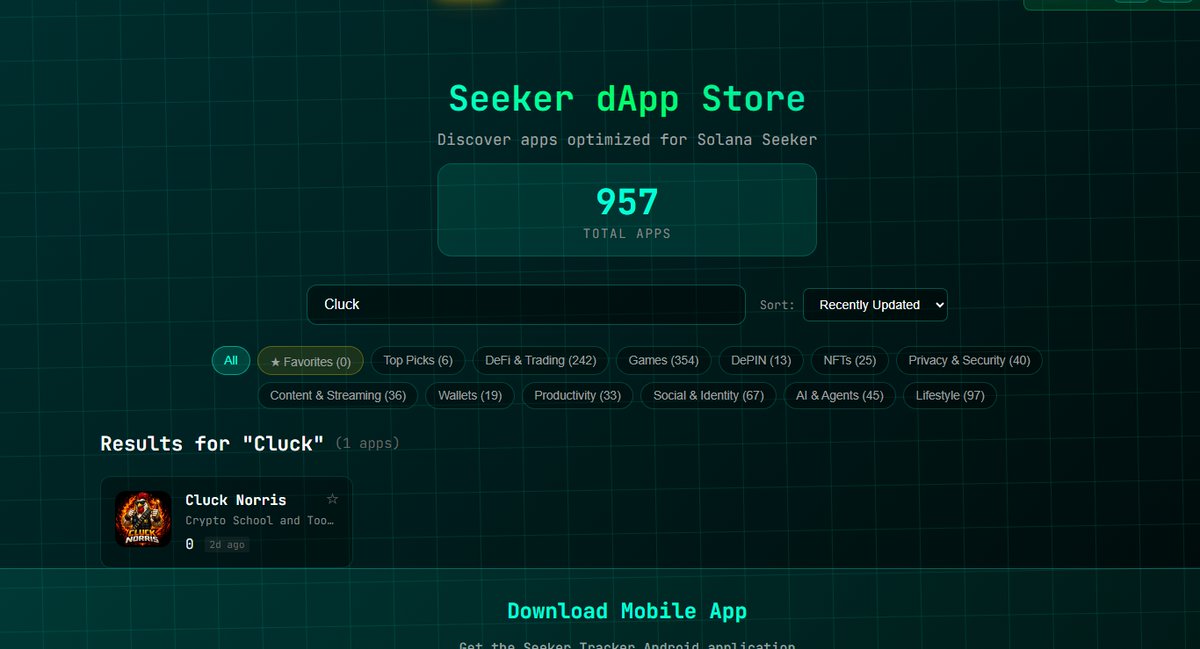1200x649 pixels.
Task: Click the "TOTAL APPS" label
Action: [627, 233]
